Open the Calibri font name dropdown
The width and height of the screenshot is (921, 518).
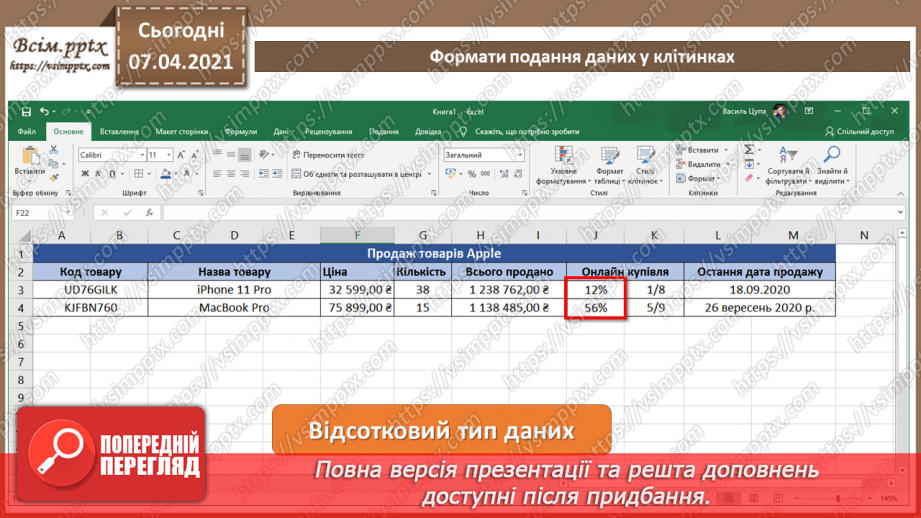(142, 155)
